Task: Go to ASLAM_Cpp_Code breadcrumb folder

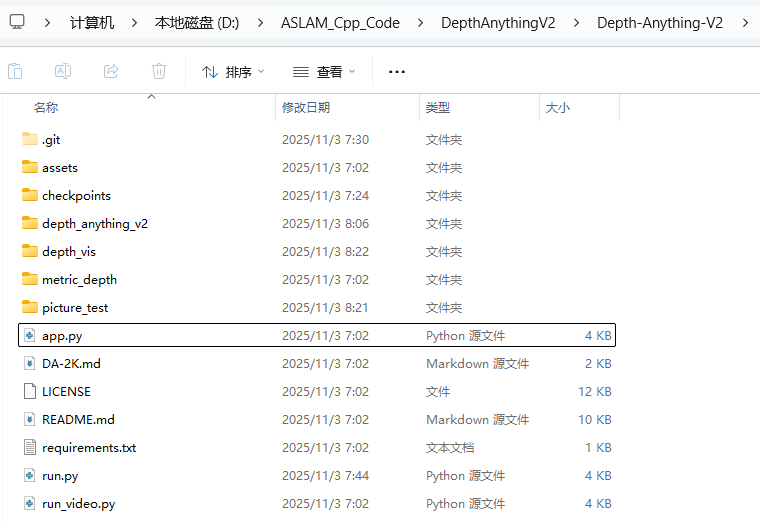Action: pyautogui.click(x=340, y=22)
